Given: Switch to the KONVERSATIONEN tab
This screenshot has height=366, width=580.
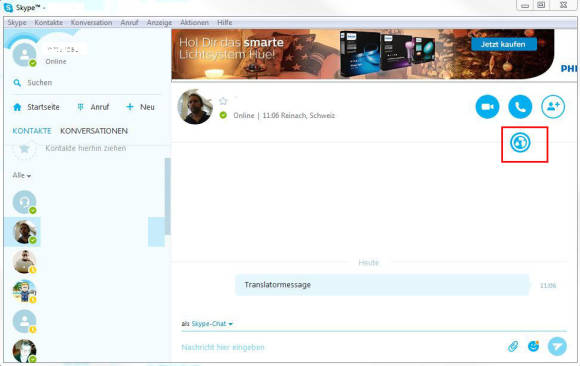Looking at the screenshot, I should (94, 131).
